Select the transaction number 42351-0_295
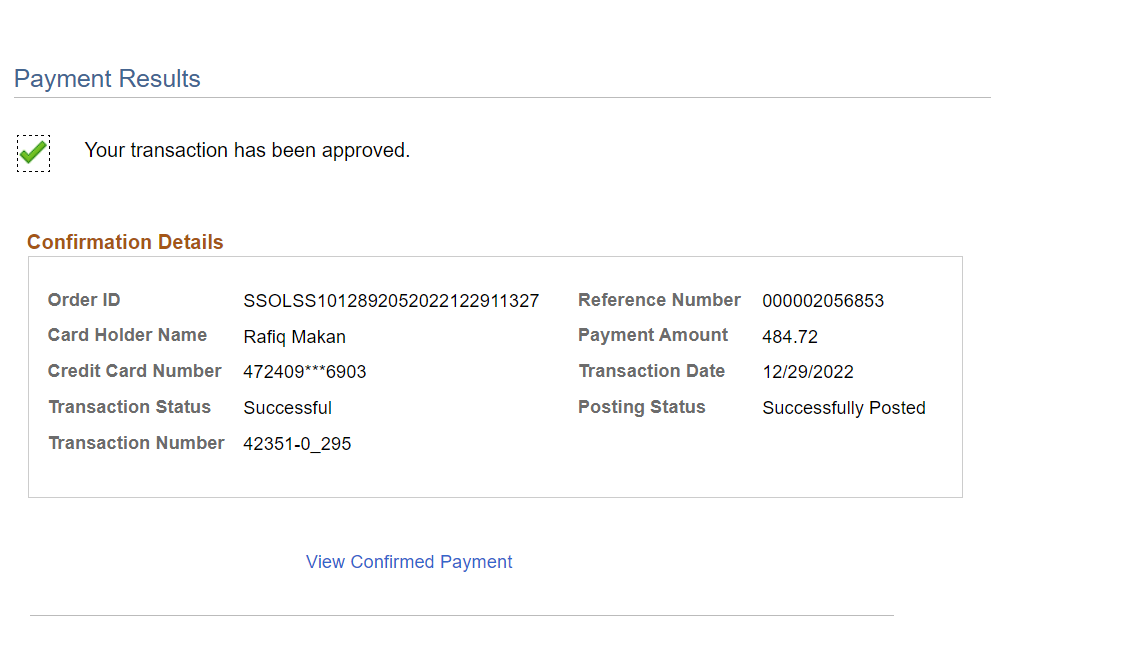The width and height of the screenshot is (1125, 664). tap(297, 444)
